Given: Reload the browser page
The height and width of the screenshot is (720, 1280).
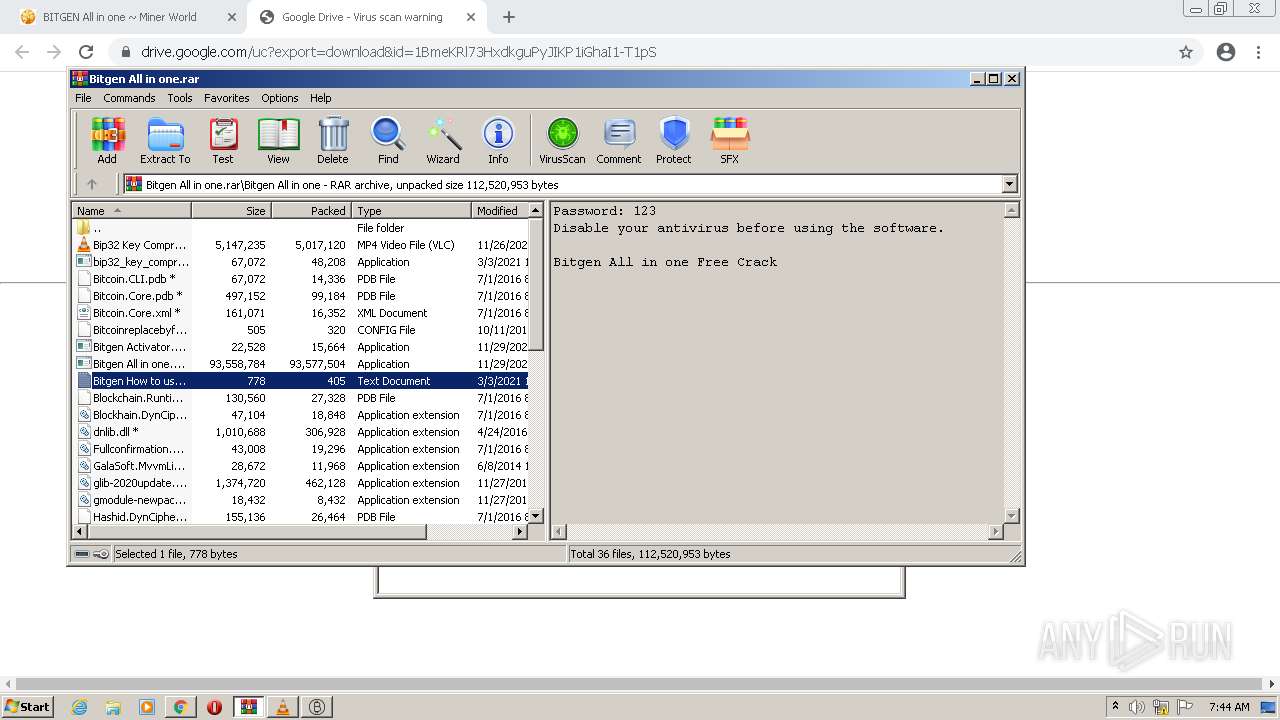Looking at the screenshot, I should click(x=86, y=52).
